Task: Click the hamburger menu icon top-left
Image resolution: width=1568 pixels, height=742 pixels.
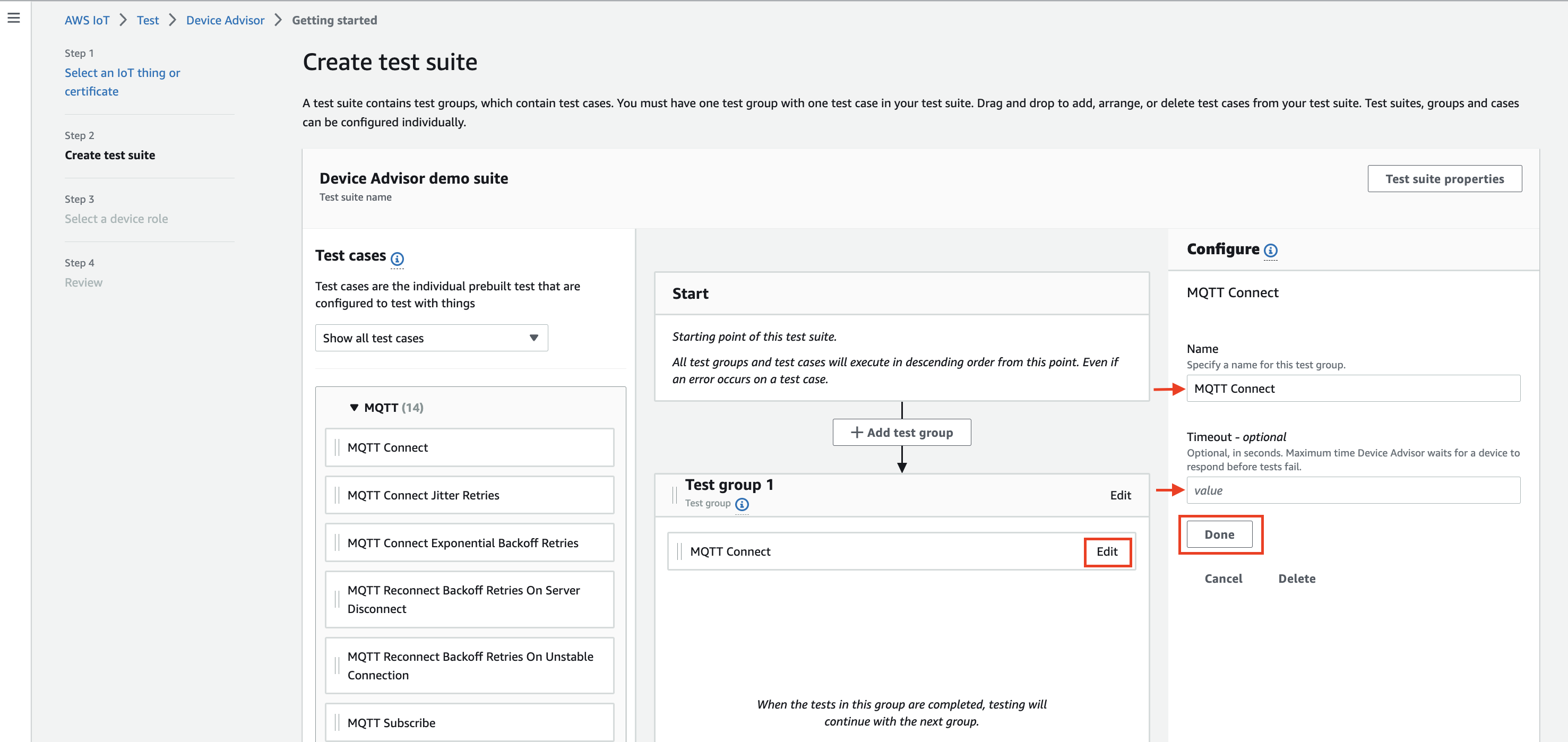Action: (14, 18)
